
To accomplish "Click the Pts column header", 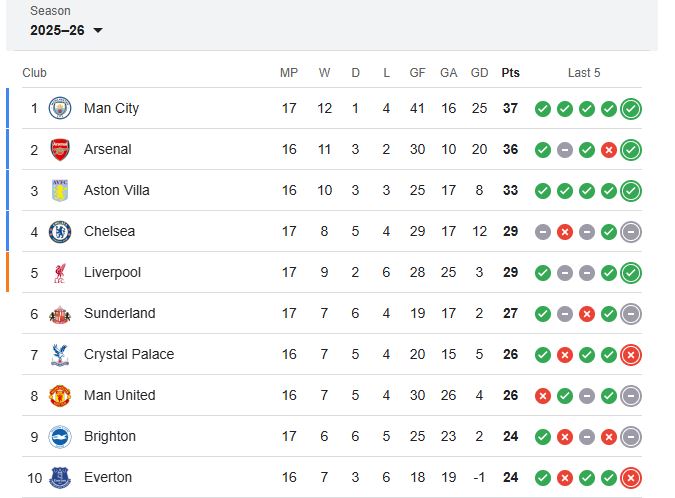I will pos(510,73).
